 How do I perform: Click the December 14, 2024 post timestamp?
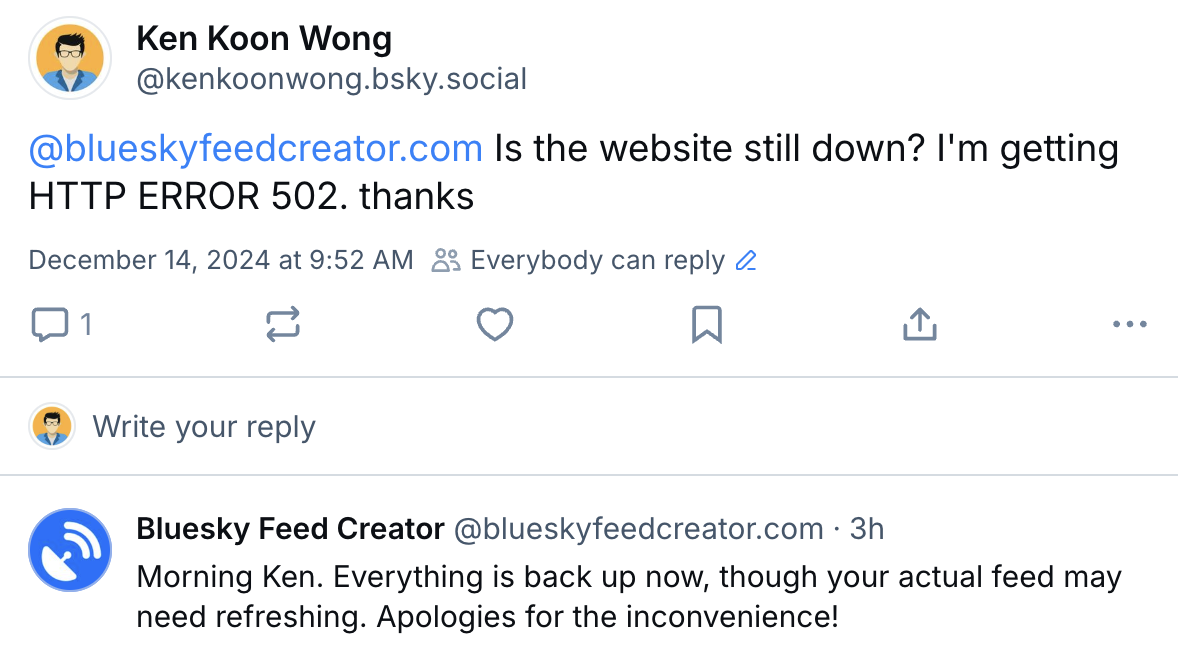[x=221, y=261]
